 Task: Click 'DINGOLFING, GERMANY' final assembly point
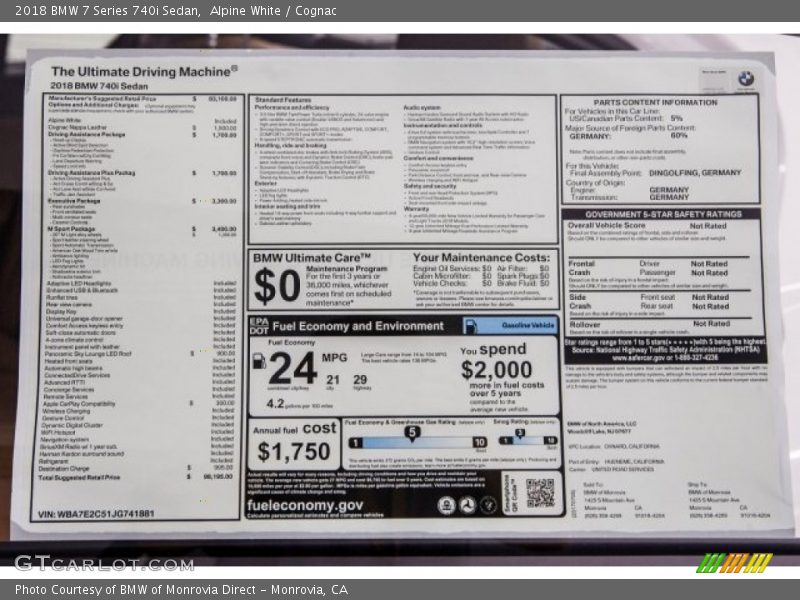(x=695, y=173)
